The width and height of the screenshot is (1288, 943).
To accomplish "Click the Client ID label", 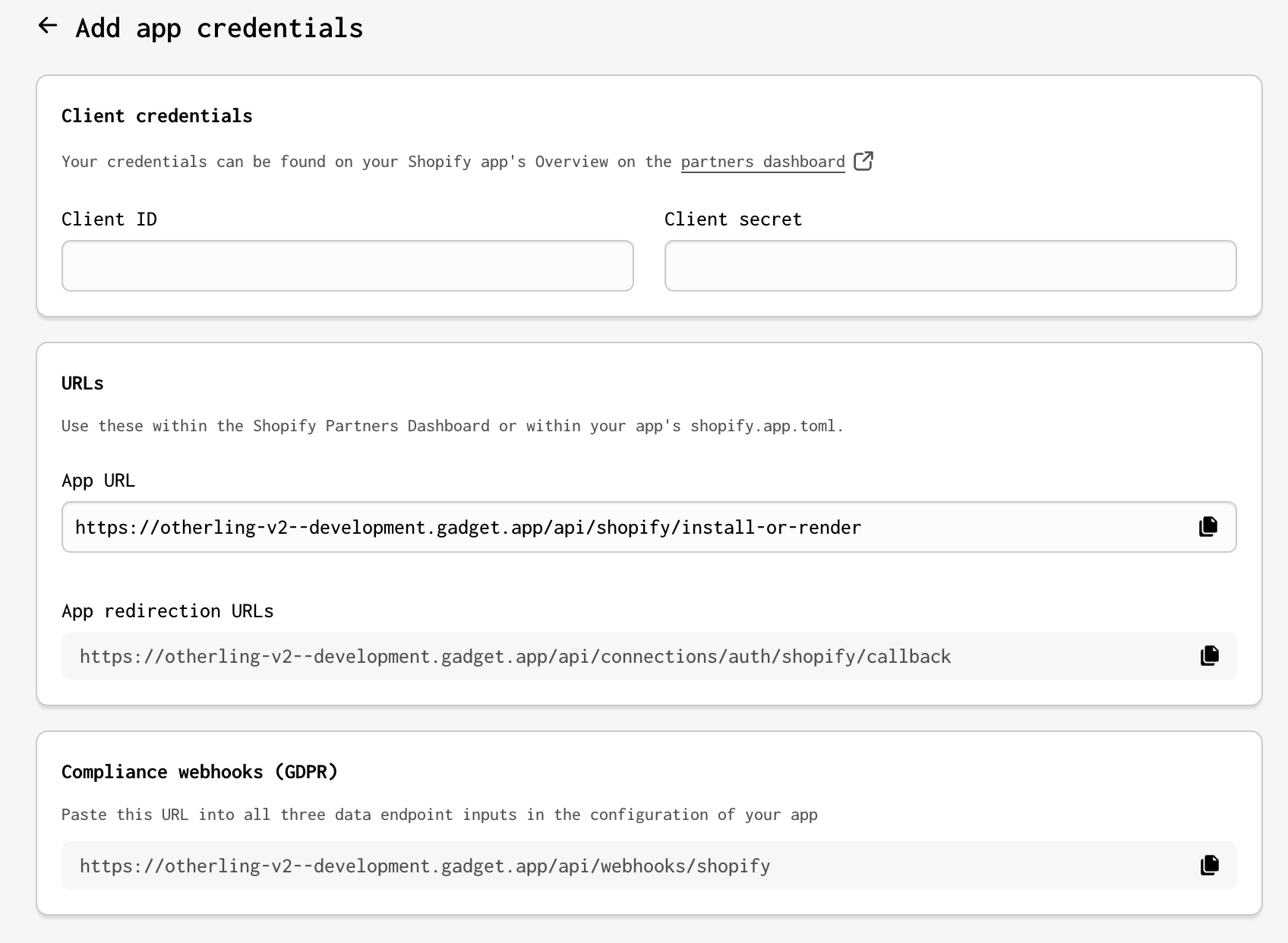I will pos(109,219).
